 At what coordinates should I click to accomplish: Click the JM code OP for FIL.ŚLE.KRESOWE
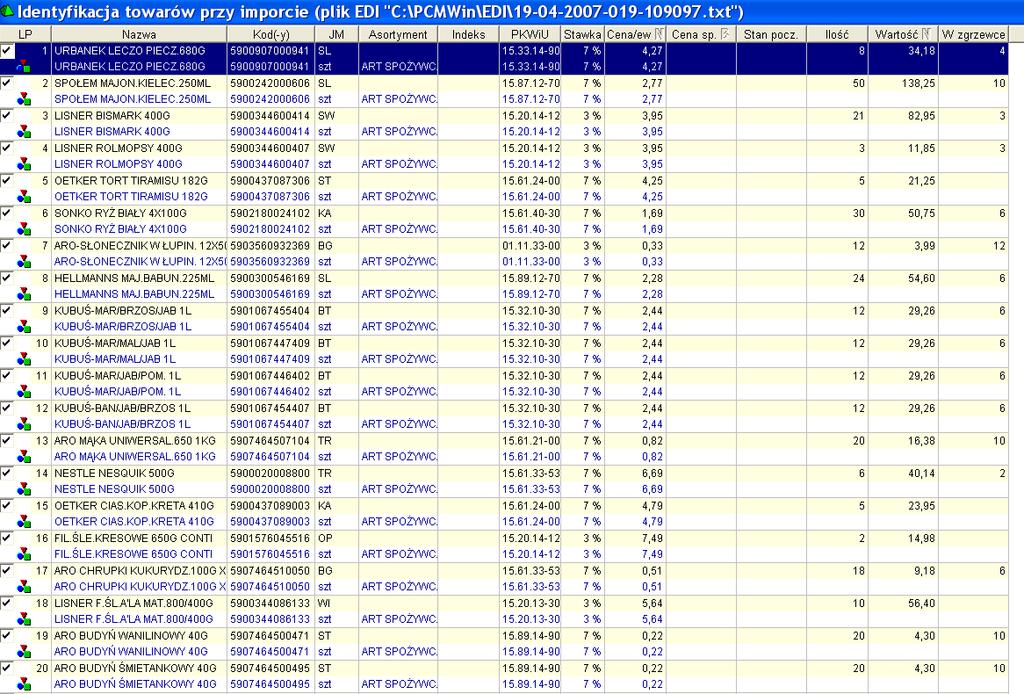pyautogui.click(x=325, y=538)
